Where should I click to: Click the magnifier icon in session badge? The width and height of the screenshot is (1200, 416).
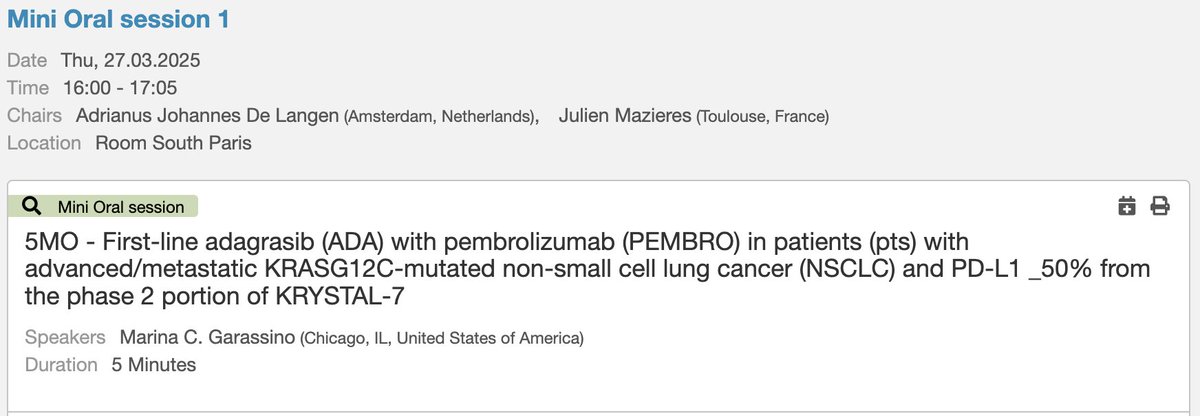click(31, 206)
